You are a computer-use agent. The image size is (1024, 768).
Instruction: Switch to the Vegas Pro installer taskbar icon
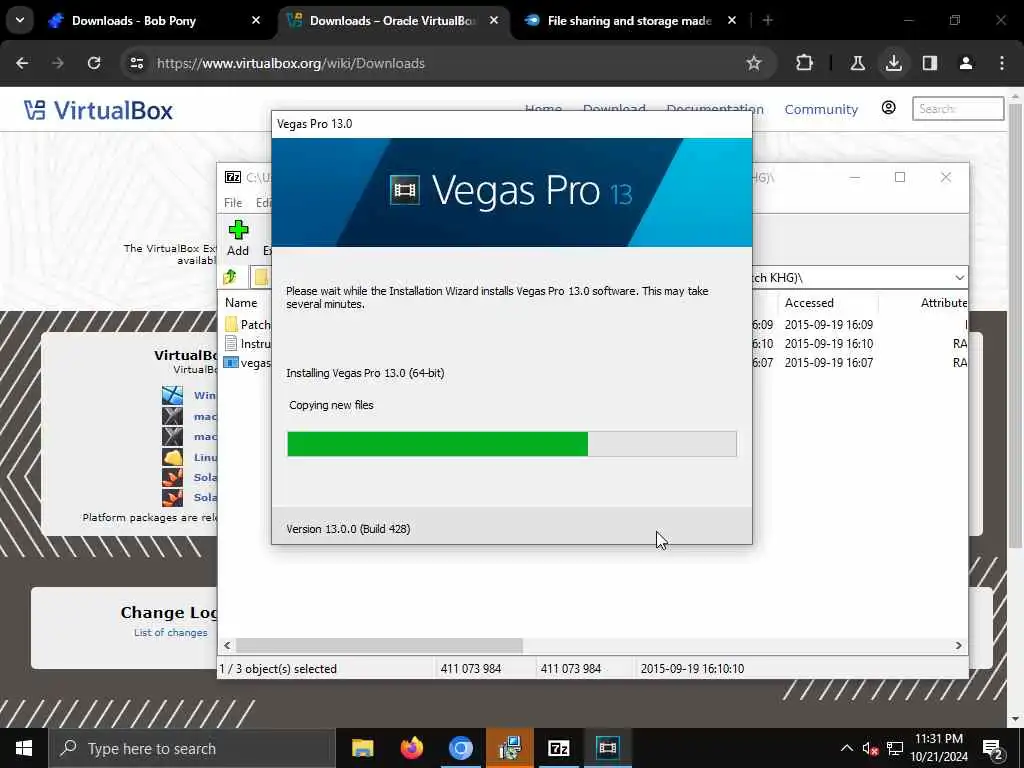tap(607, 748)
